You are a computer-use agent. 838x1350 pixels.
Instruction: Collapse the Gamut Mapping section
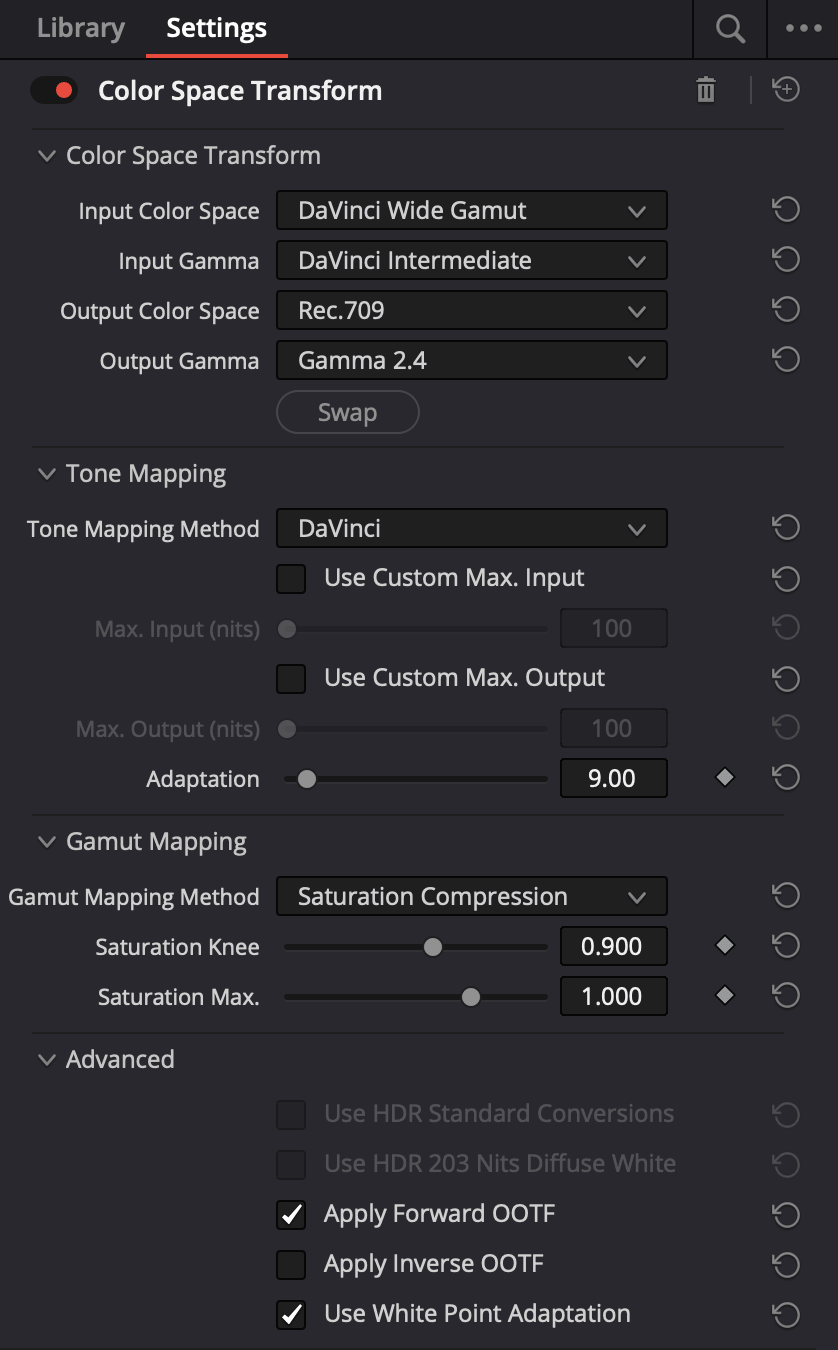click(x=46, y=842)
